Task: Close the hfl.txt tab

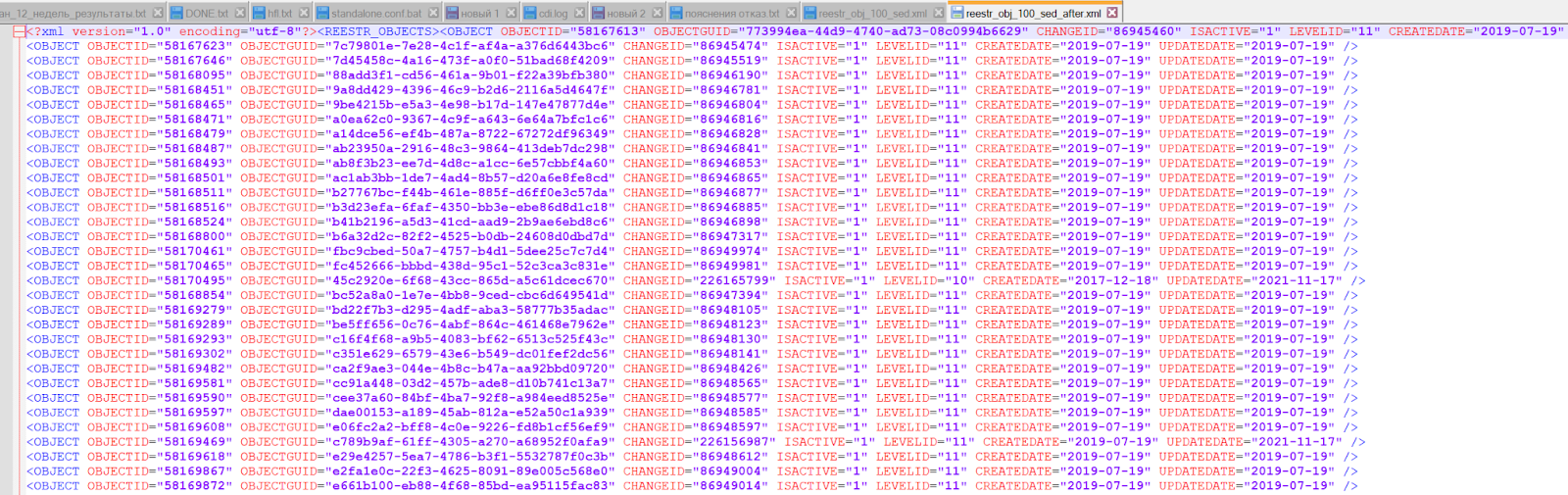Action: pyautogui.click(x=304, y=13)
